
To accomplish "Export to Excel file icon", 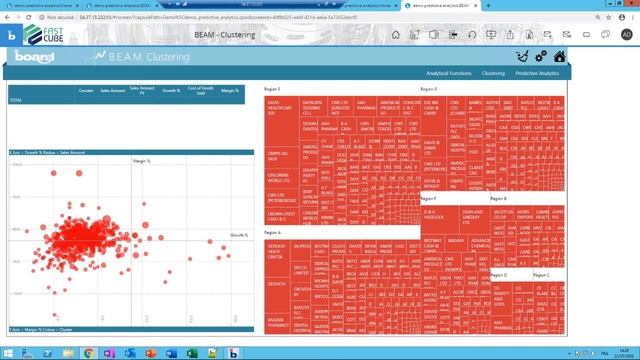I will (529, 35).
